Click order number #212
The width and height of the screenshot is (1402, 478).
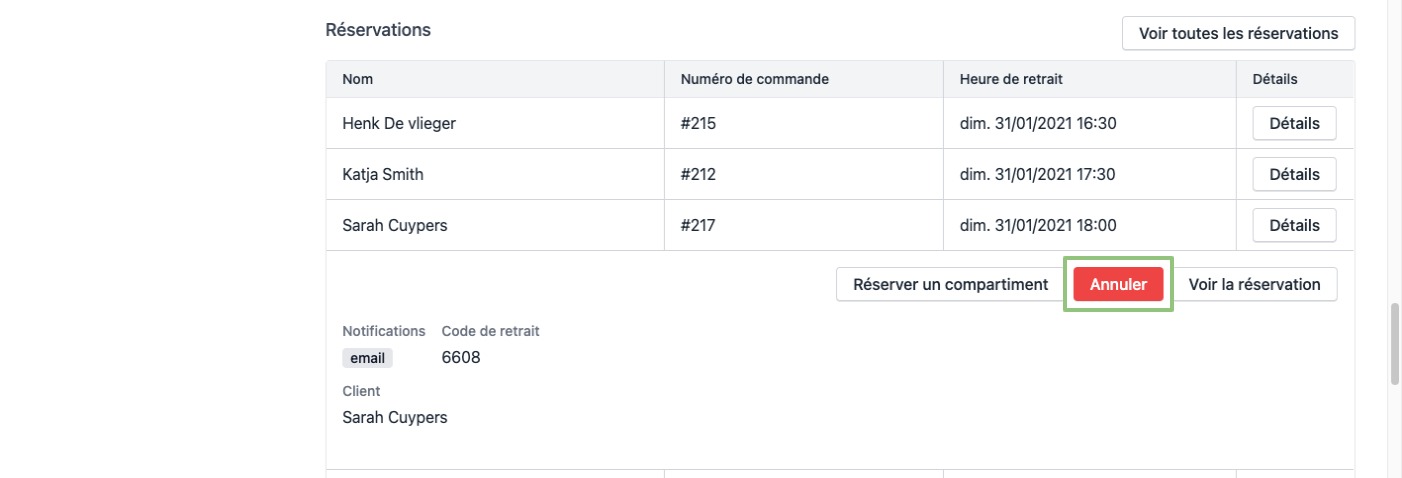[699, 174]
